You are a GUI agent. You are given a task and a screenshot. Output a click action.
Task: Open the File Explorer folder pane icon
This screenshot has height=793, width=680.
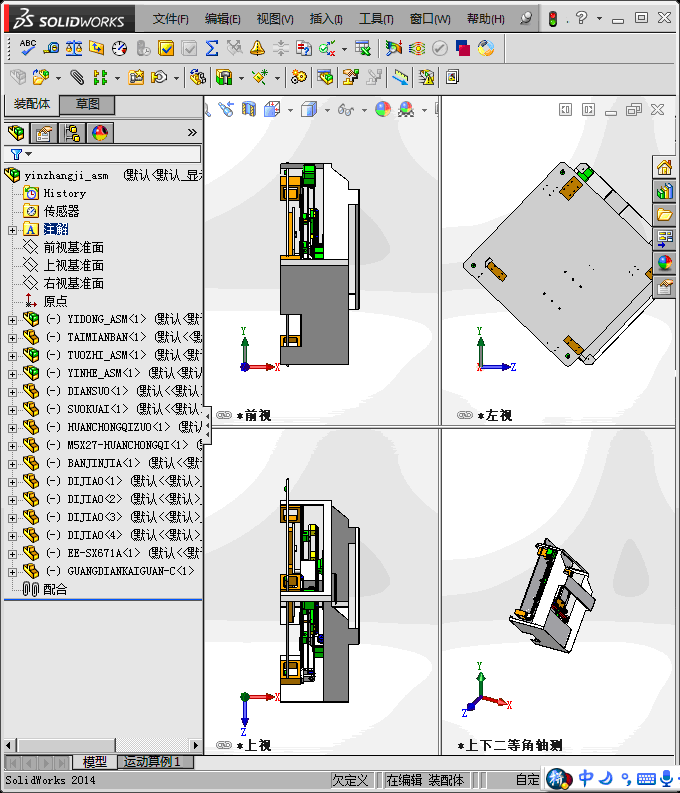tap(664, 215)
